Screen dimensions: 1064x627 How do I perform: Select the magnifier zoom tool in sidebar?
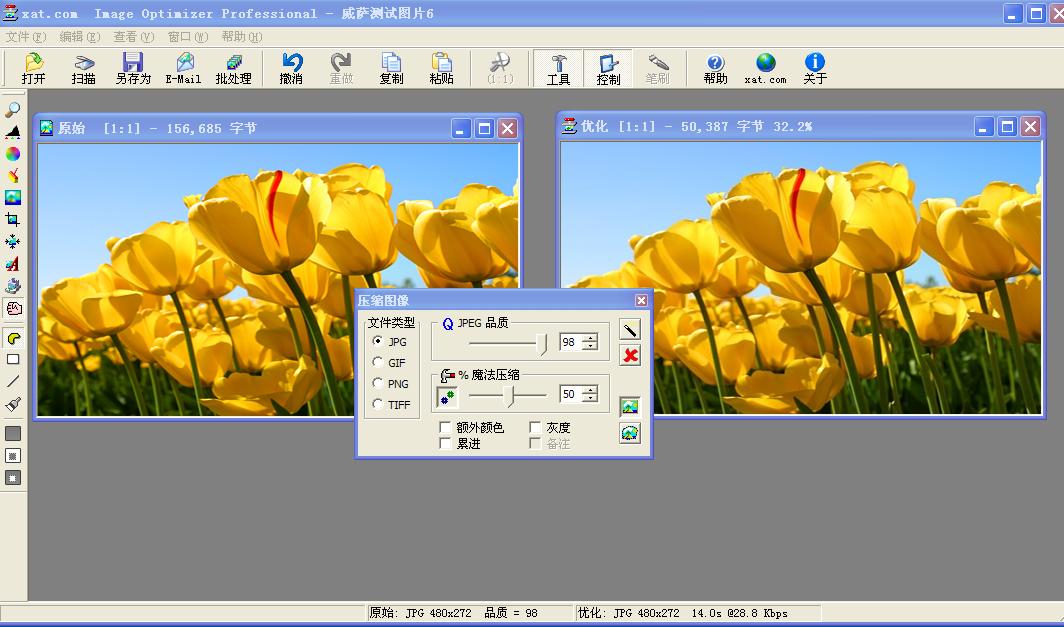[x=13, y=109]
